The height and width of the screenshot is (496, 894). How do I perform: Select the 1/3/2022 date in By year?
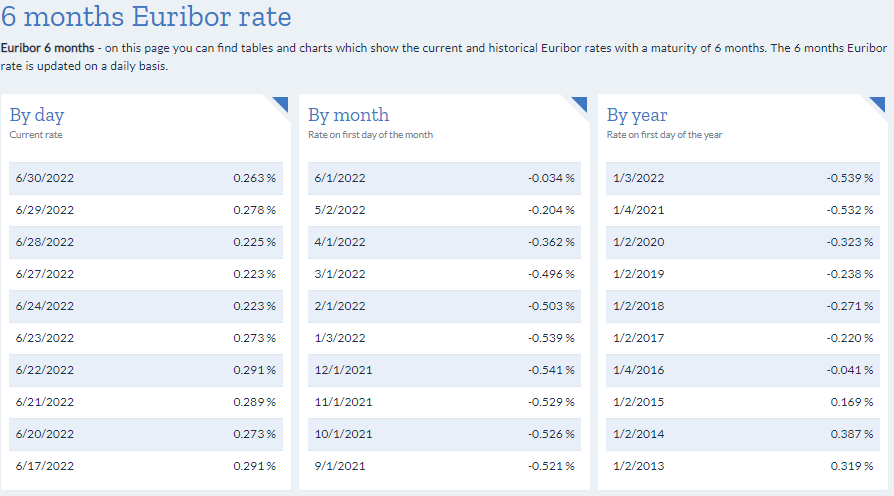pos(639,178)
